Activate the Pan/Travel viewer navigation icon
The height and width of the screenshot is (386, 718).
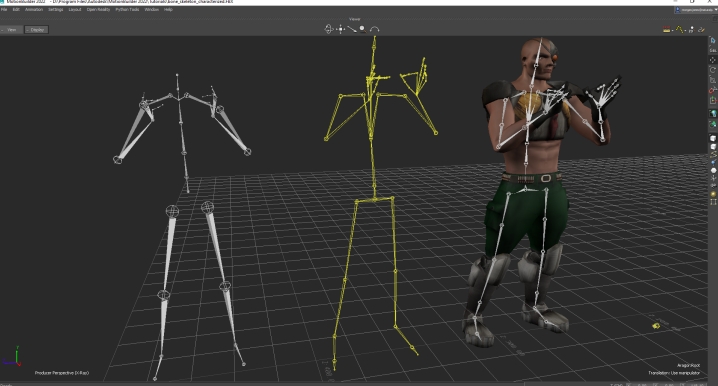(340, 29)
